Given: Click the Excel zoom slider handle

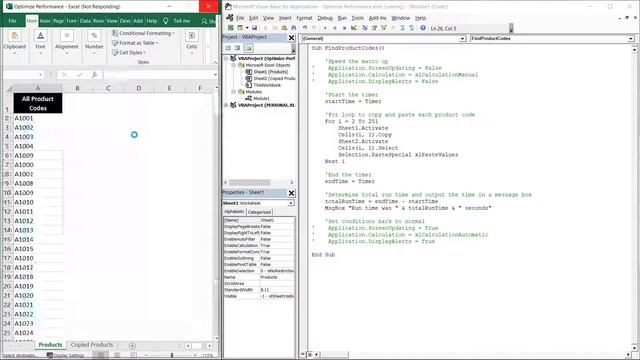Looking at the screenshot, I should point(172,356).
